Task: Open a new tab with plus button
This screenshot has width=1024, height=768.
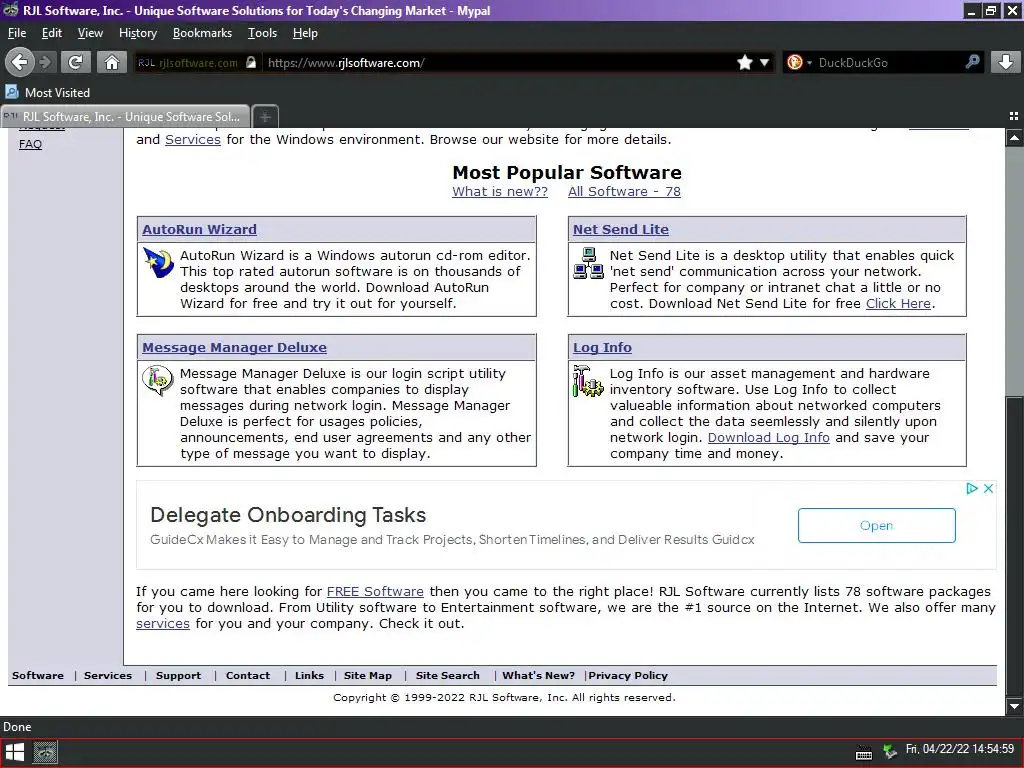Action: click(265, 117)
